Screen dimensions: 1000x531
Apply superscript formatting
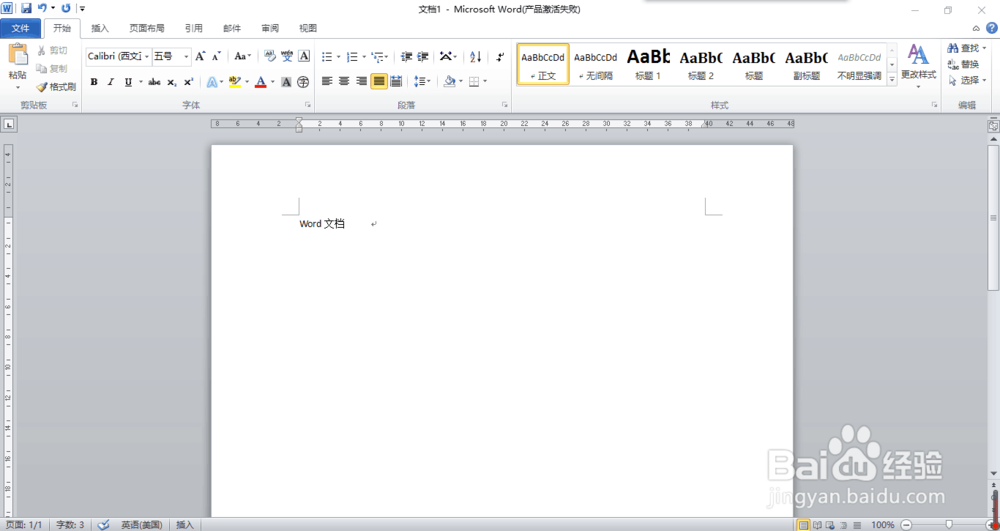click(x=188, y=82)
